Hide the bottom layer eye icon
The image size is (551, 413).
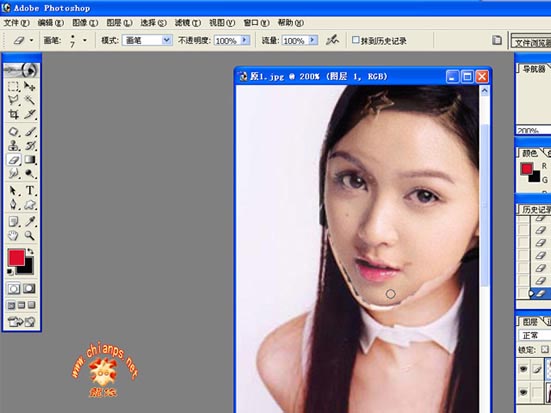[x=524, y=392]
